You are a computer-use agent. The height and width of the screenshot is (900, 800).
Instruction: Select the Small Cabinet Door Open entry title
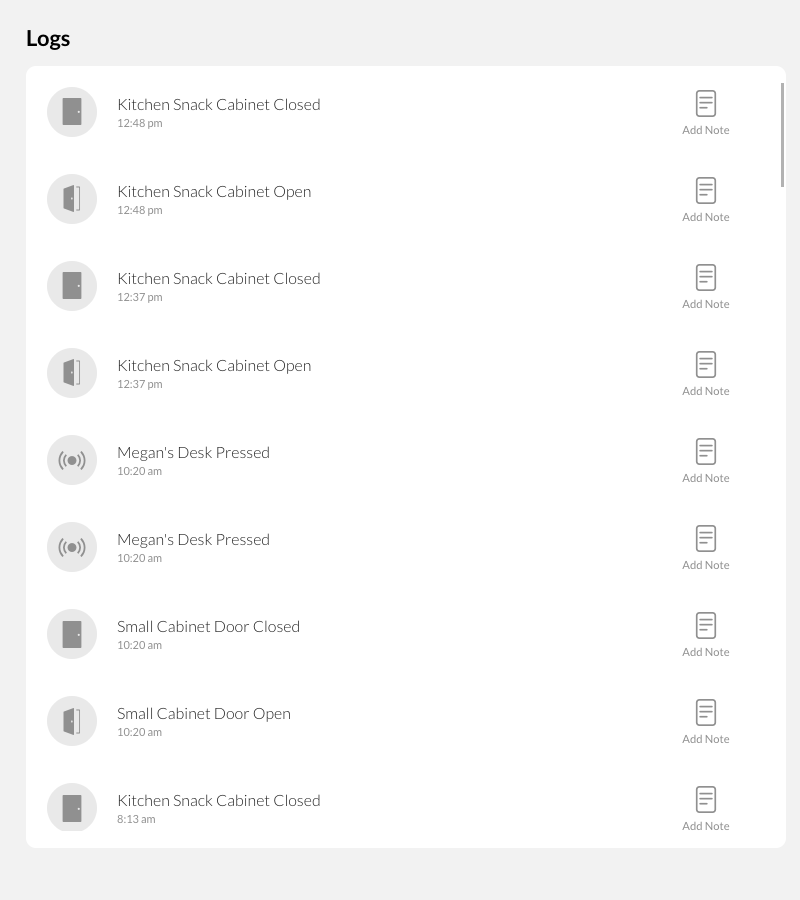204,714
